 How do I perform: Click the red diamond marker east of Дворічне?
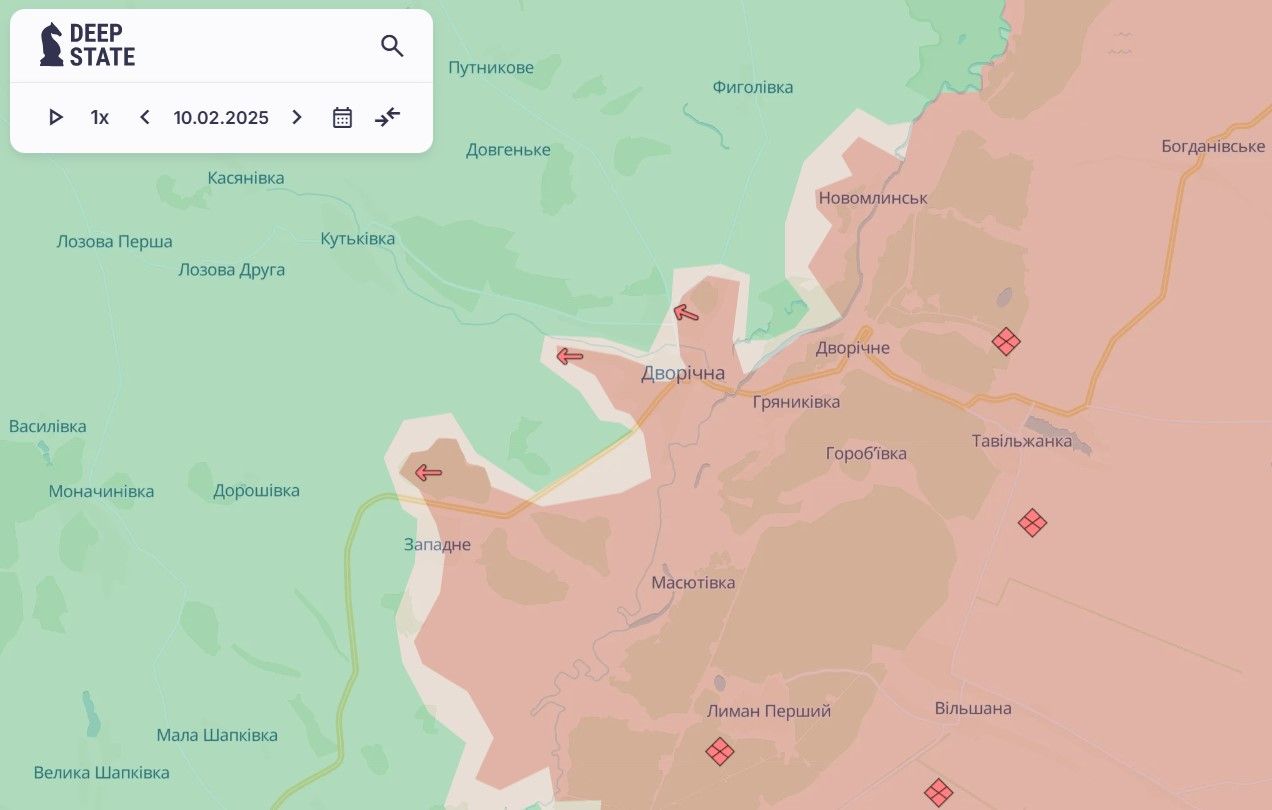1006,342
